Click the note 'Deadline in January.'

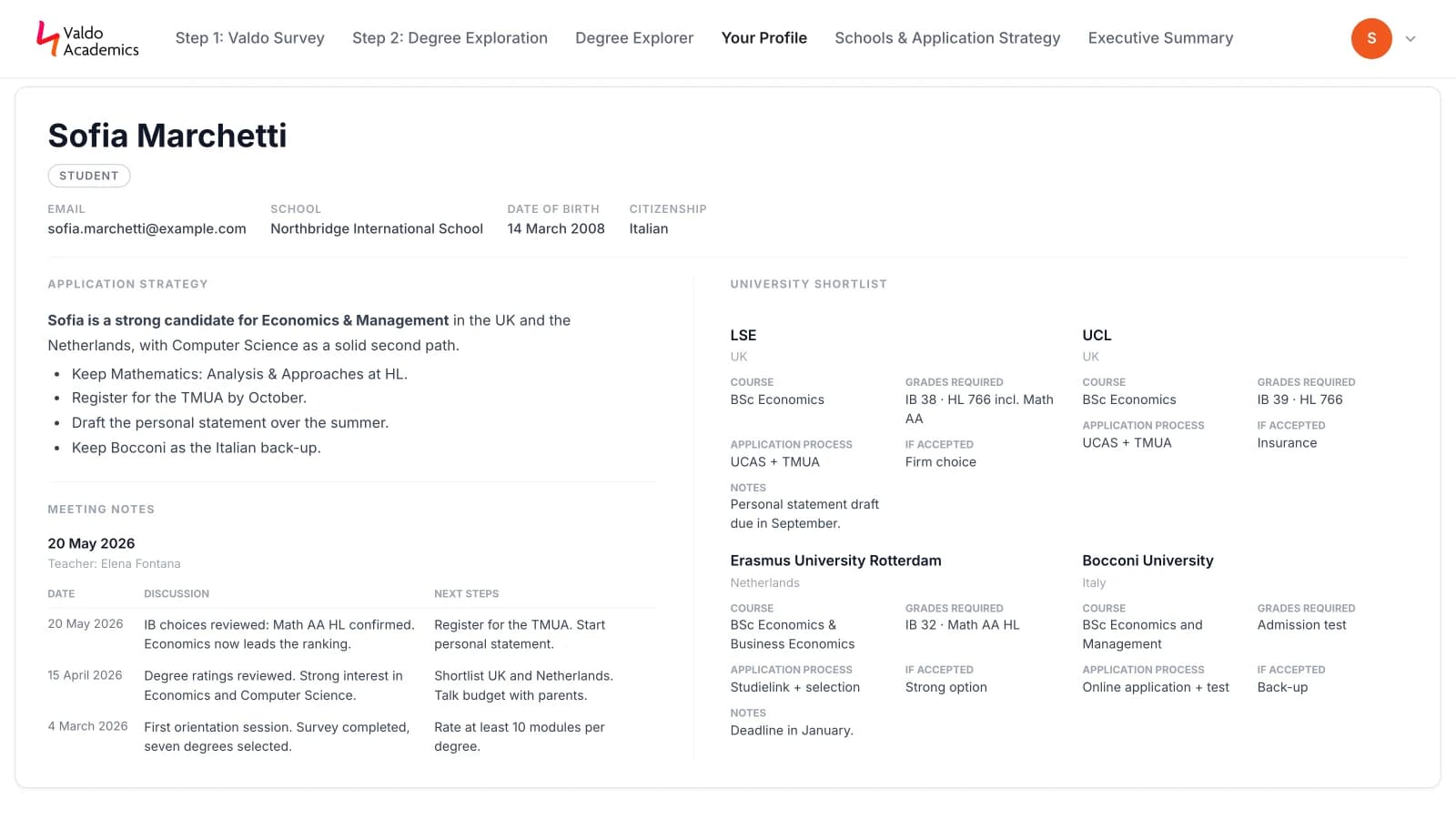(x=792, y=730)
